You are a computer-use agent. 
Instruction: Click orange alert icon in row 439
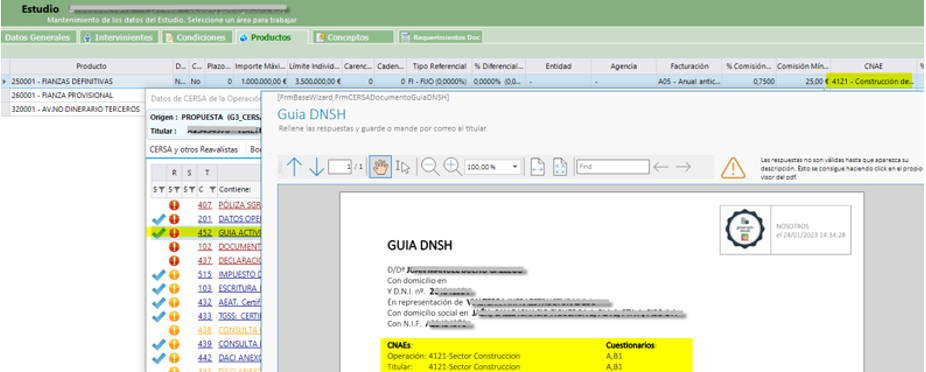(174, 344)
